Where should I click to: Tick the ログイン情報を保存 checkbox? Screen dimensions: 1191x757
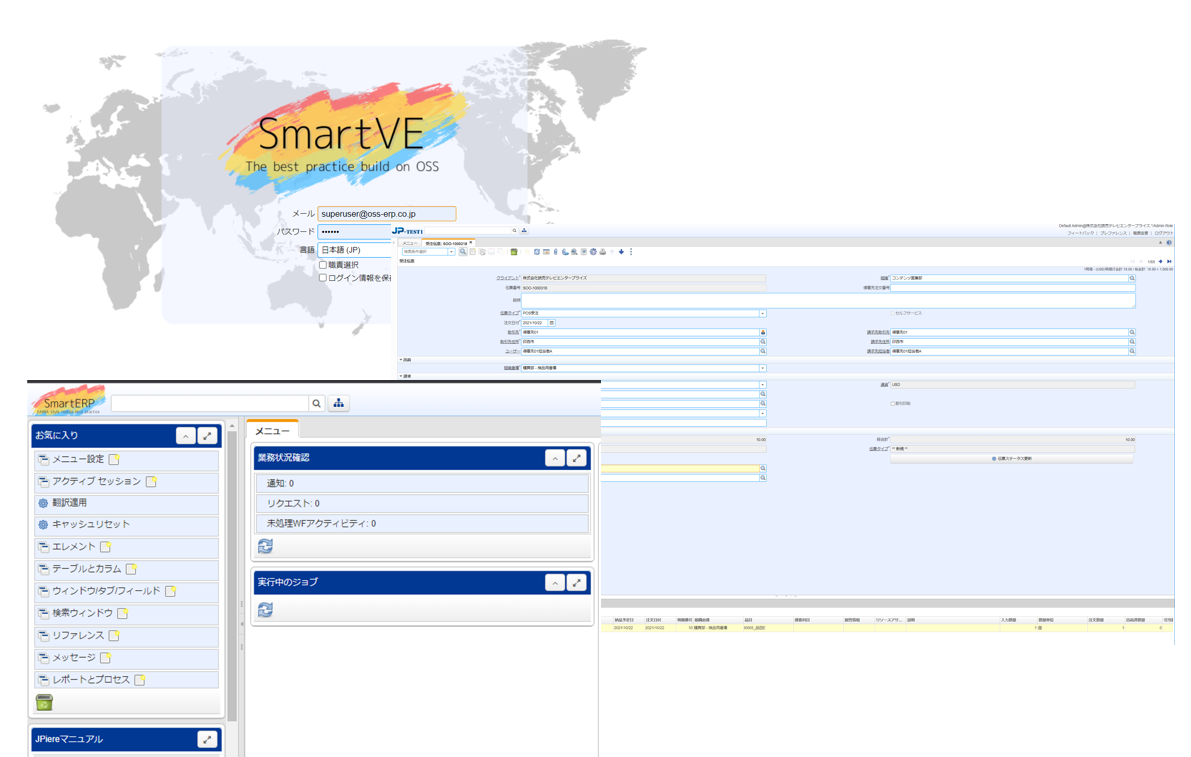coord(323,278)
